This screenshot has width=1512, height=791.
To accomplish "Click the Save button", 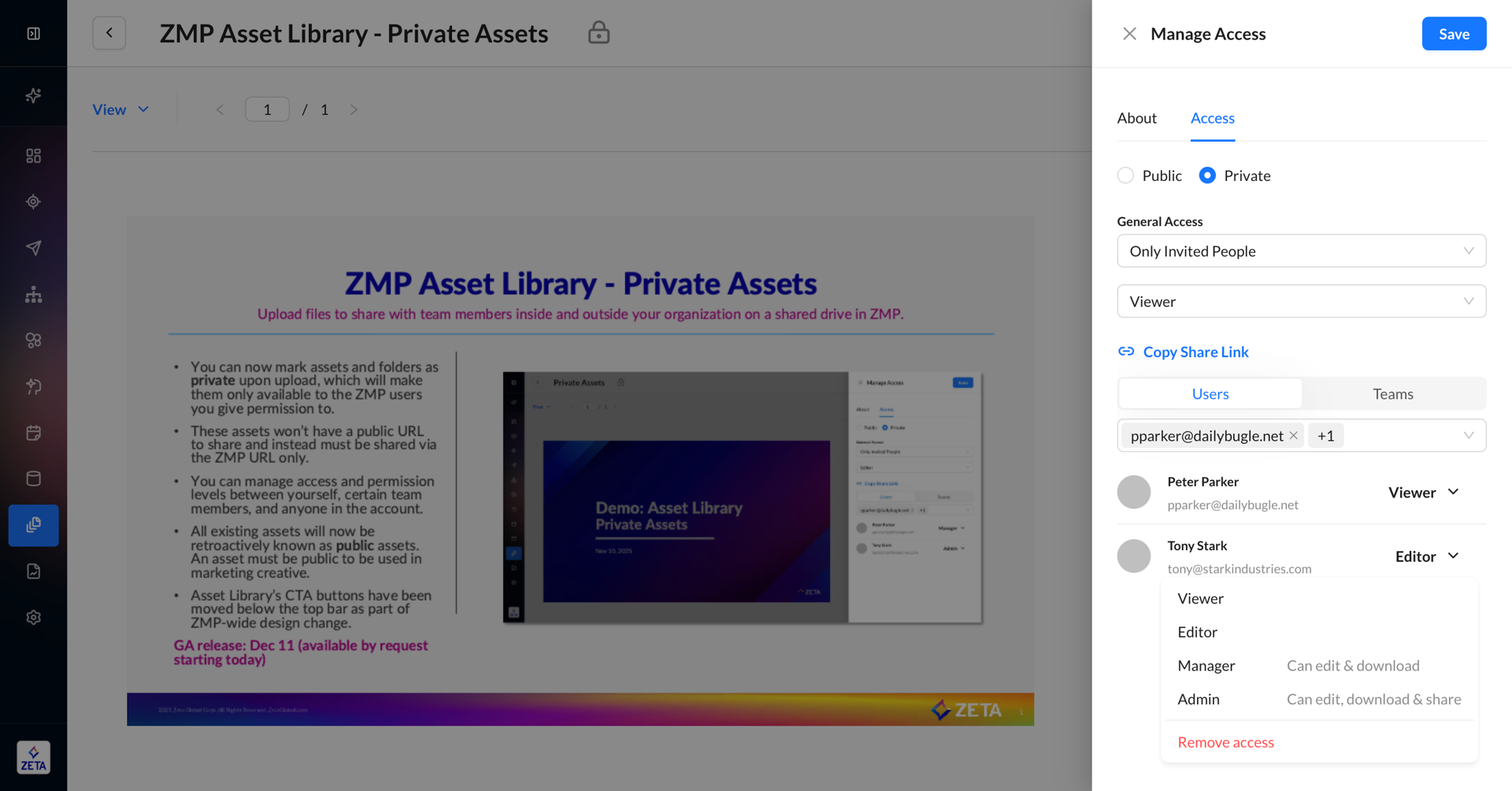I will tap(1453, 34).
